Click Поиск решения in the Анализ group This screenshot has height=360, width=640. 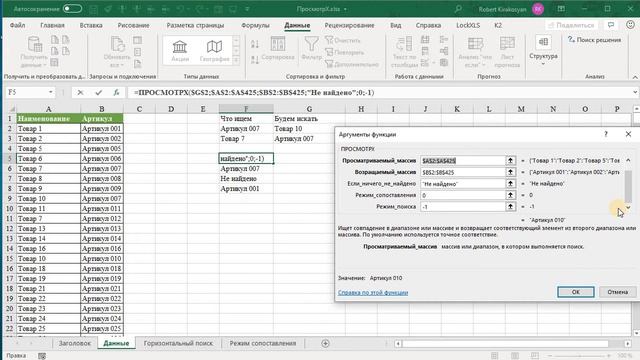(594, 40)
